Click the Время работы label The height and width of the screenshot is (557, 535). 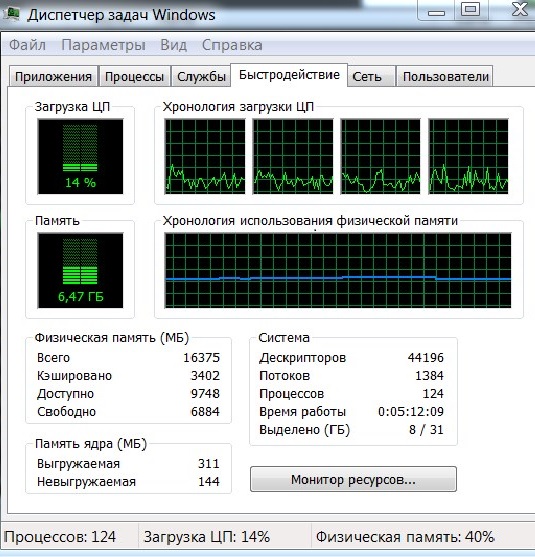(x=302, y=412)
